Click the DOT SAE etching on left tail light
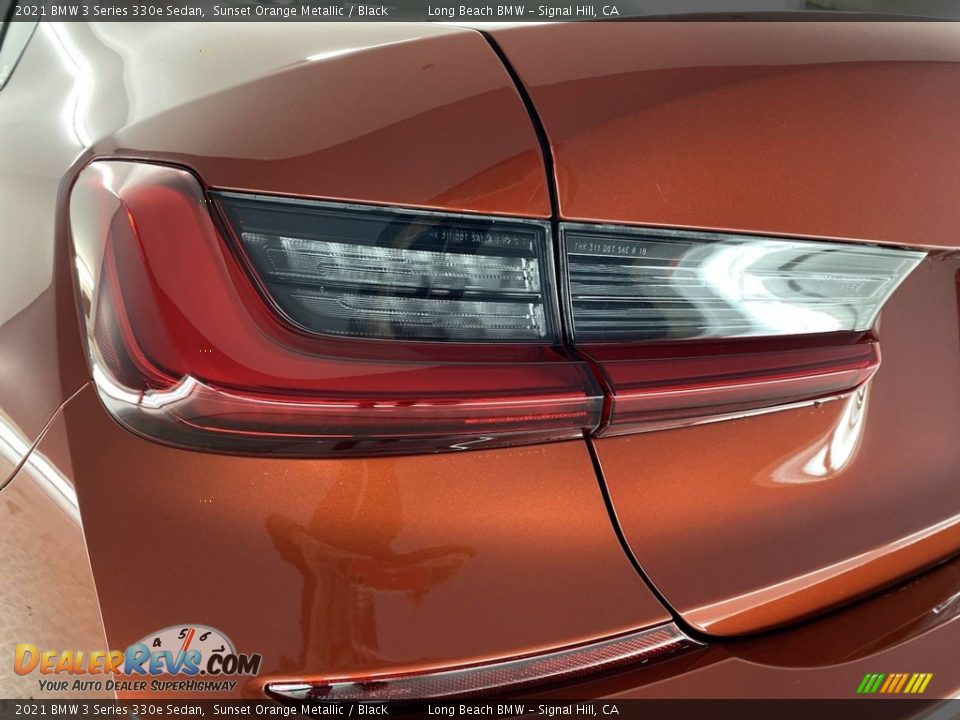This screenshot has width=960, height=720. click(470, 239)
